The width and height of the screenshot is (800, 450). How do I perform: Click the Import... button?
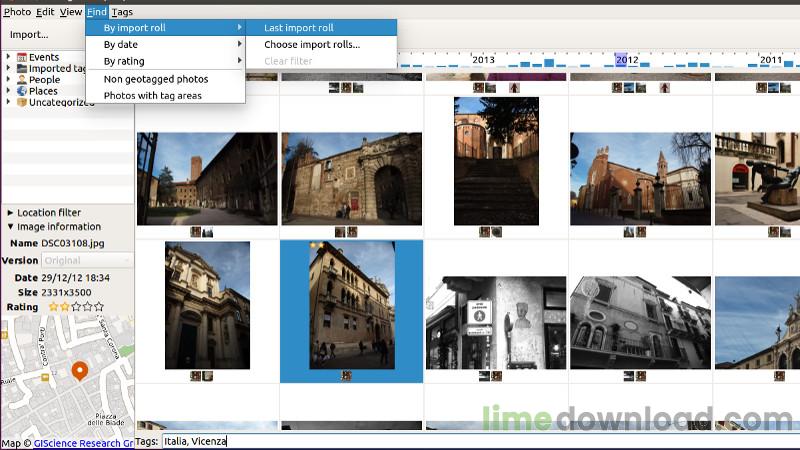pyautogui.click(x=29, y=35)
